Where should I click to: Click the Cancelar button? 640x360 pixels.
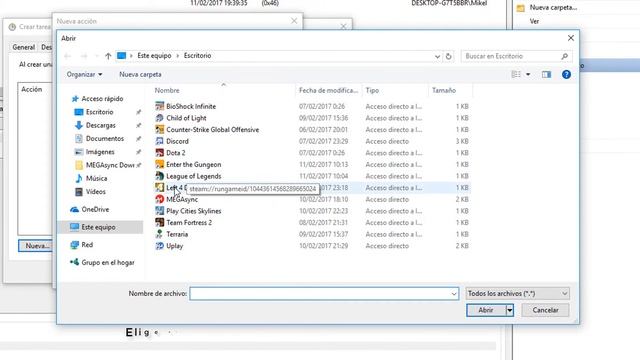click(x=545, y=310)
